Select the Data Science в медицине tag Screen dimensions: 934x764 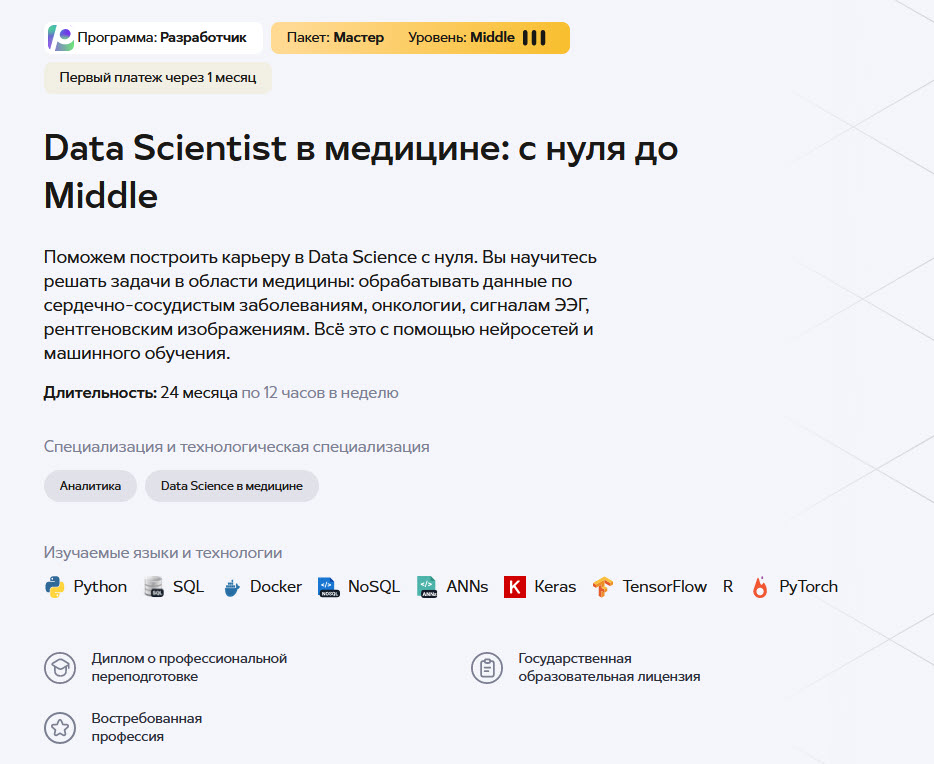point(231,486)
